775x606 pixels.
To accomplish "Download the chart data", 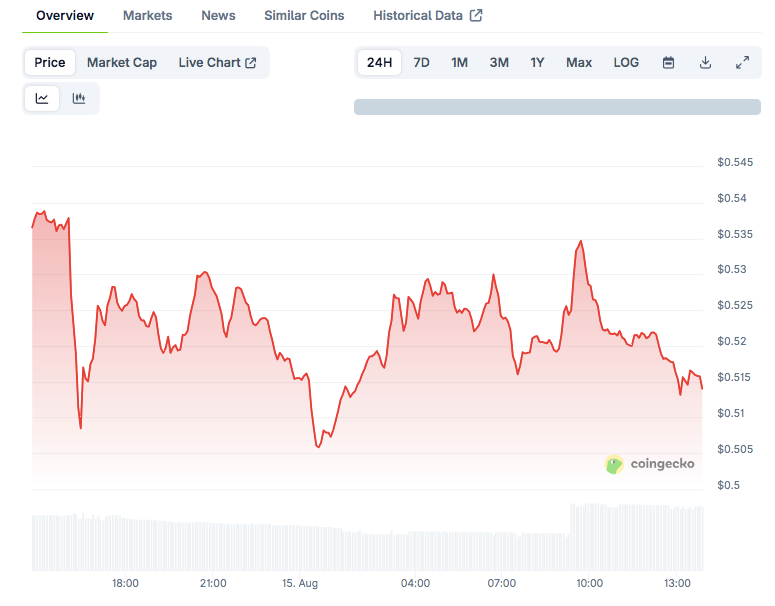I will click(x=705, y=62).
